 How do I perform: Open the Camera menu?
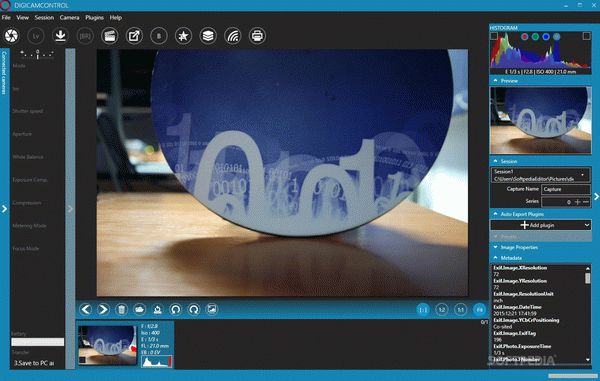click(x=69, y=18)
